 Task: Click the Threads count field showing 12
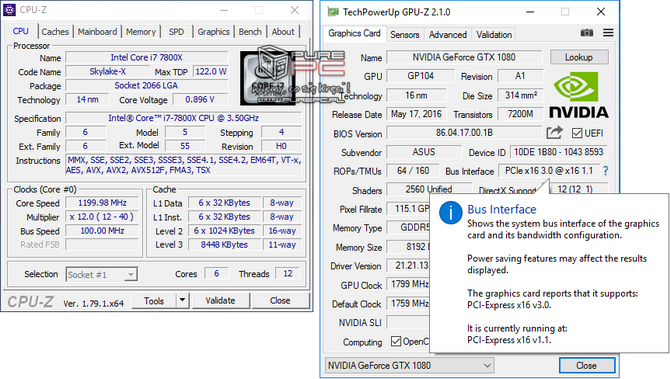point(288,274)
